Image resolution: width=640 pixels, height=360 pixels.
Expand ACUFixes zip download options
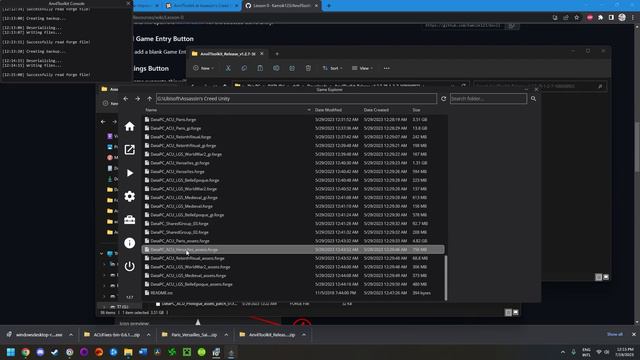pos(149,335)
